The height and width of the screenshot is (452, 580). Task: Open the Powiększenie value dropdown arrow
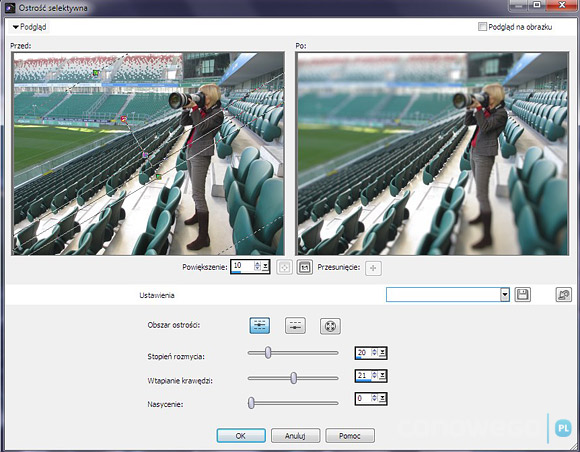(x=266, y=266)
